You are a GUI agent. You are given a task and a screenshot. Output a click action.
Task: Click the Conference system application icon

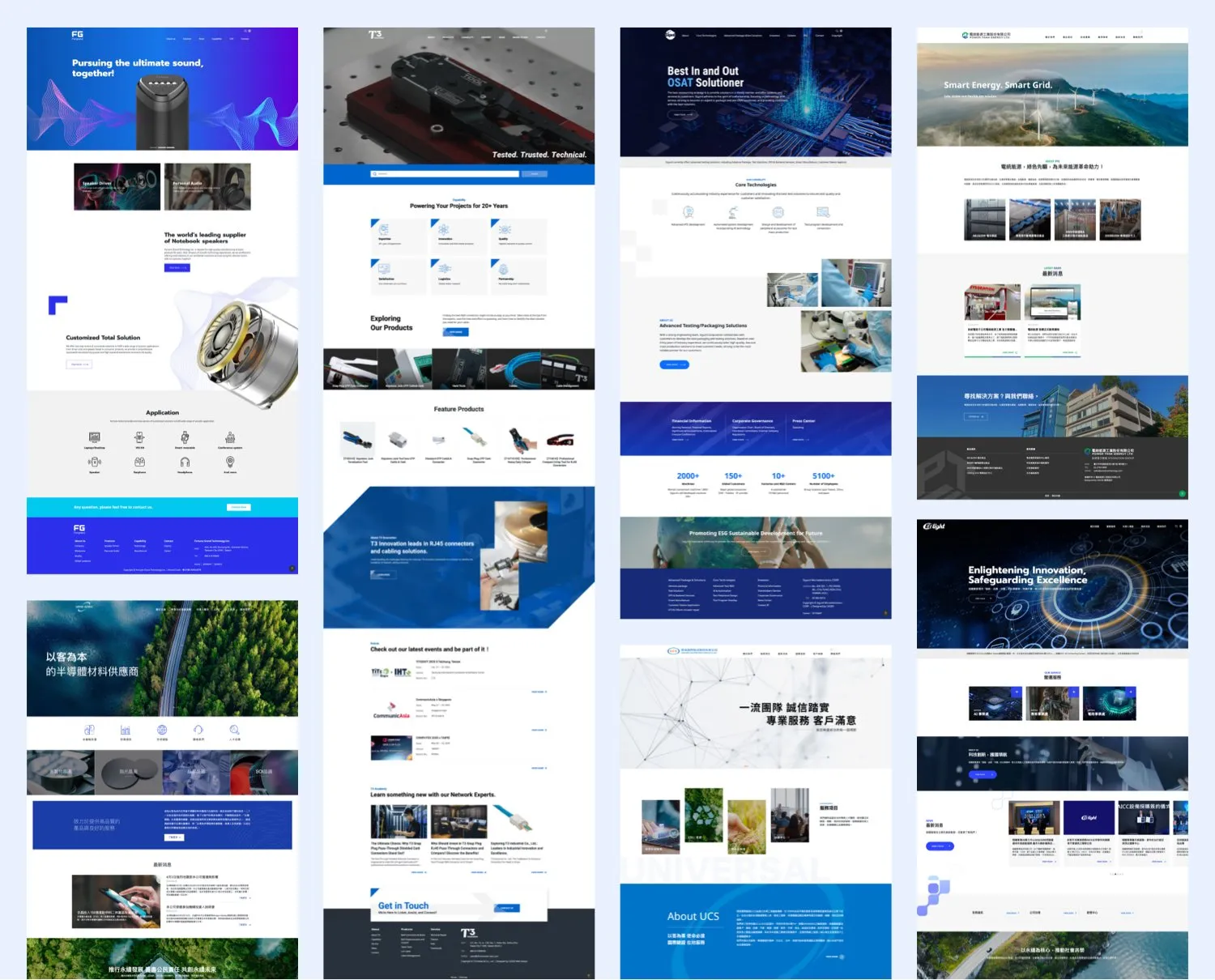230,438
